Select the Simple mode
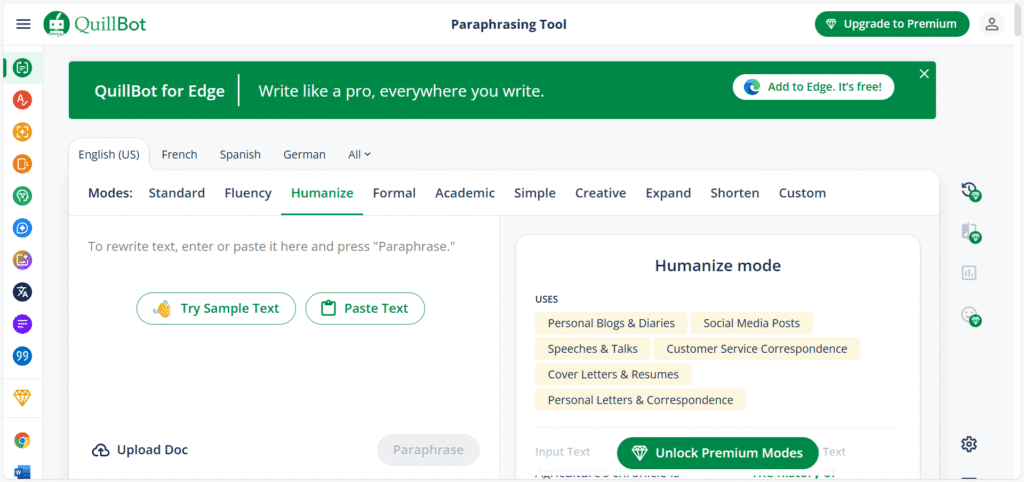 535,193
